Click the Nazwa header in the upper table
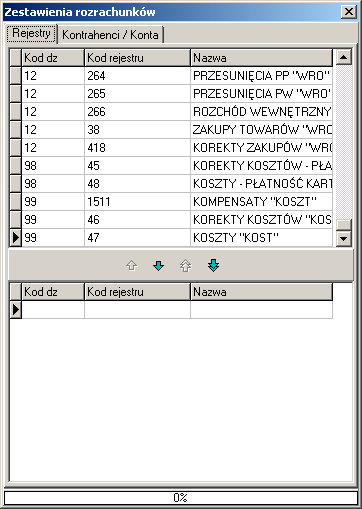The width and height of the screenshot is (362, 509). click(262, 58)
